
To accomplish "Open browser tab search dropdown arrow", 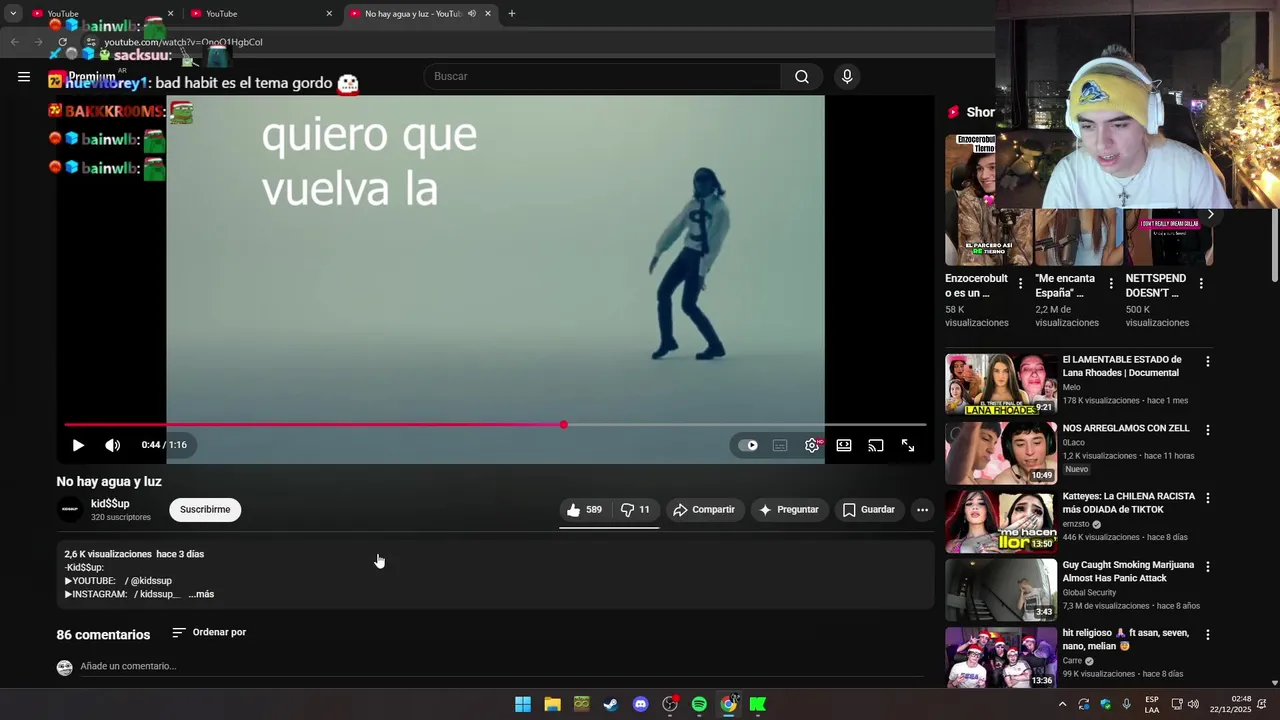I will coord(13,14).
